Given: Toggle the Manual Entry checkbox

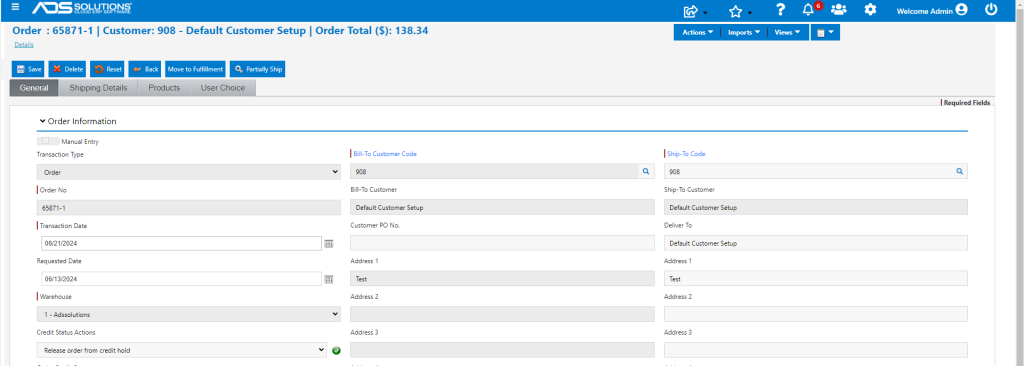Looking at the screenshot, I should 46,141.
